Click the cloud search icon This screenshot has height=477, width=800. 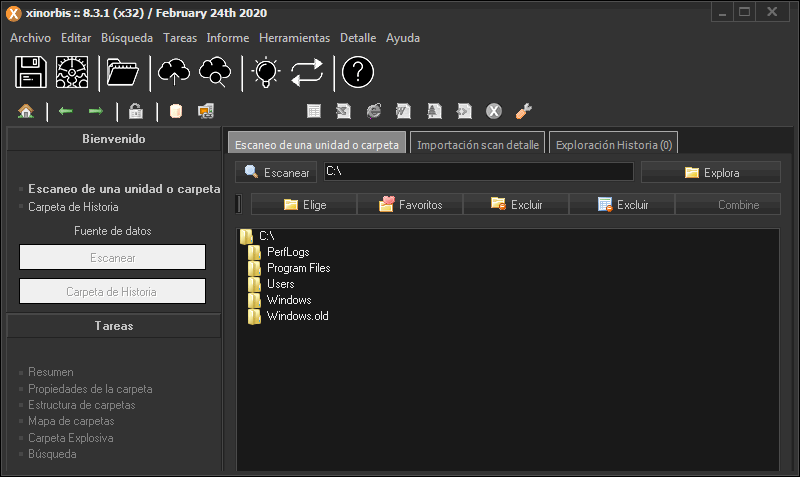click(x=215, y=72)
